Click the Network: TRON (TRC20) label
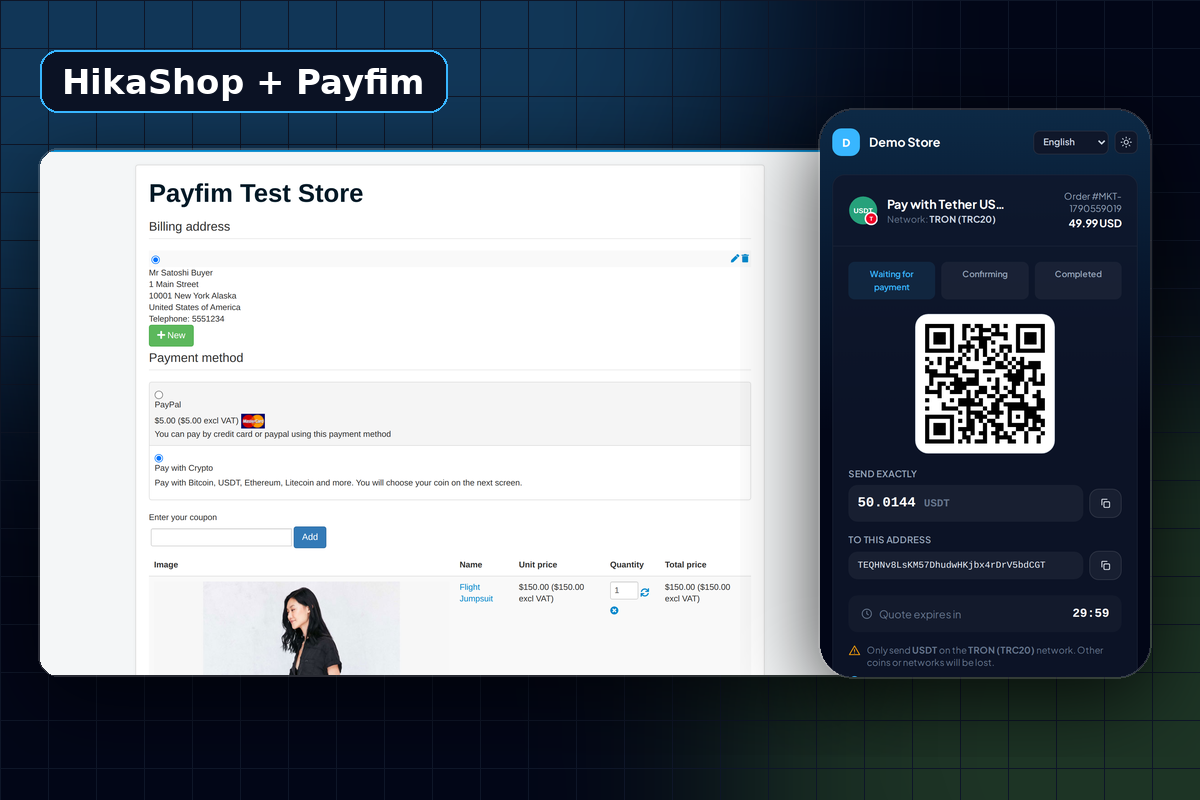The width and height of the screenshot is (1200, 800). click(x=941, y=219)
